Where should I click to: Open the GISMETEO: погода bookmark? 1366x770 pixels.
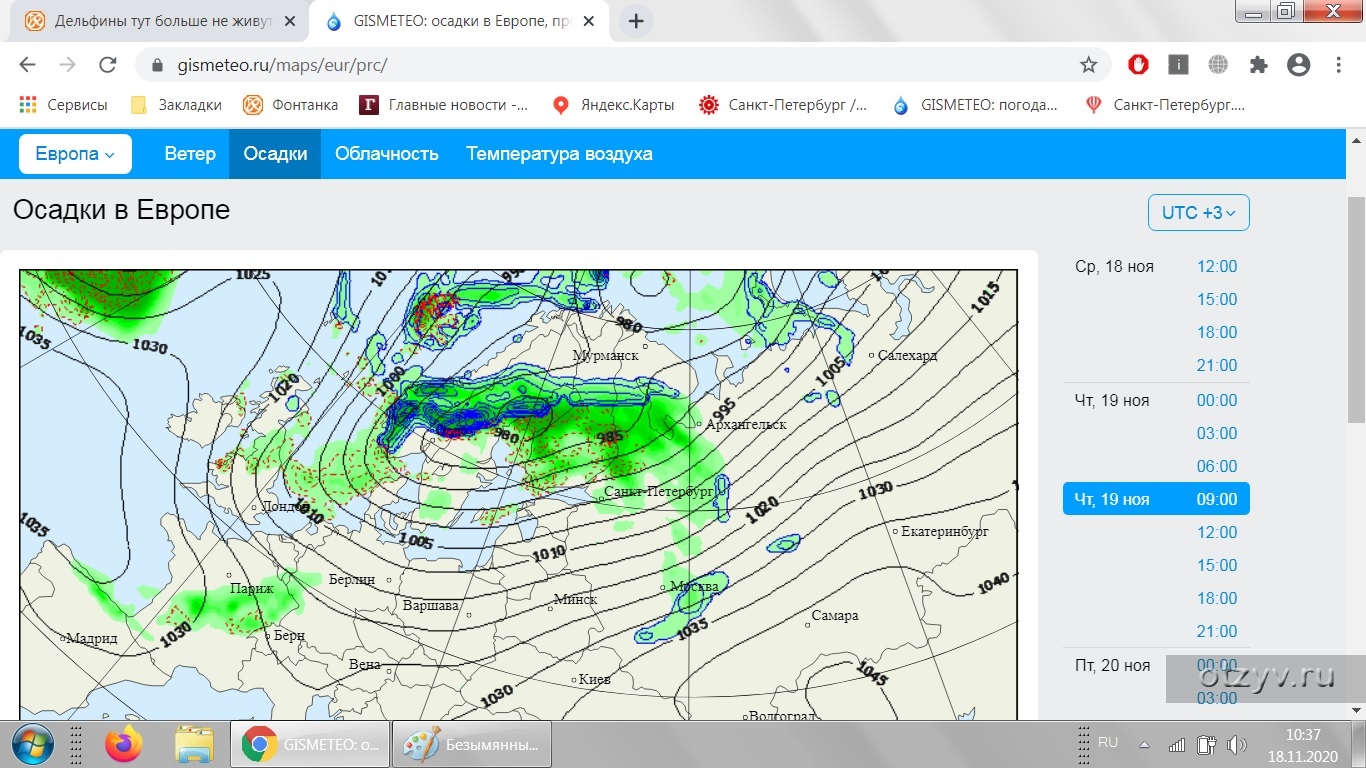click(975, 104)
